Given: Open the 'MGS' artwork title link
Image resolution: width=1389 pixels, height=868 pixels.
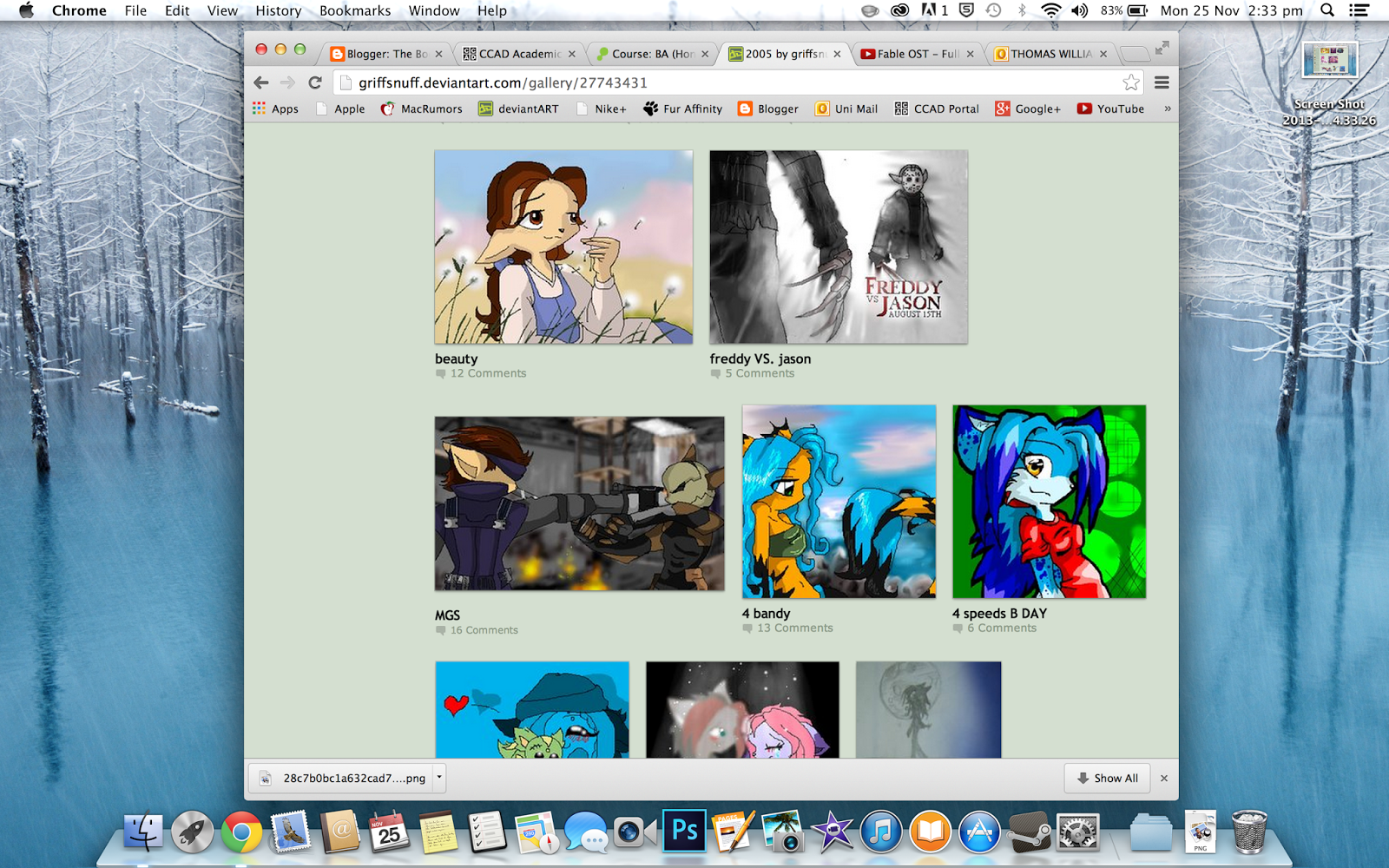Looking at the screenshot, I should [447, 615].
